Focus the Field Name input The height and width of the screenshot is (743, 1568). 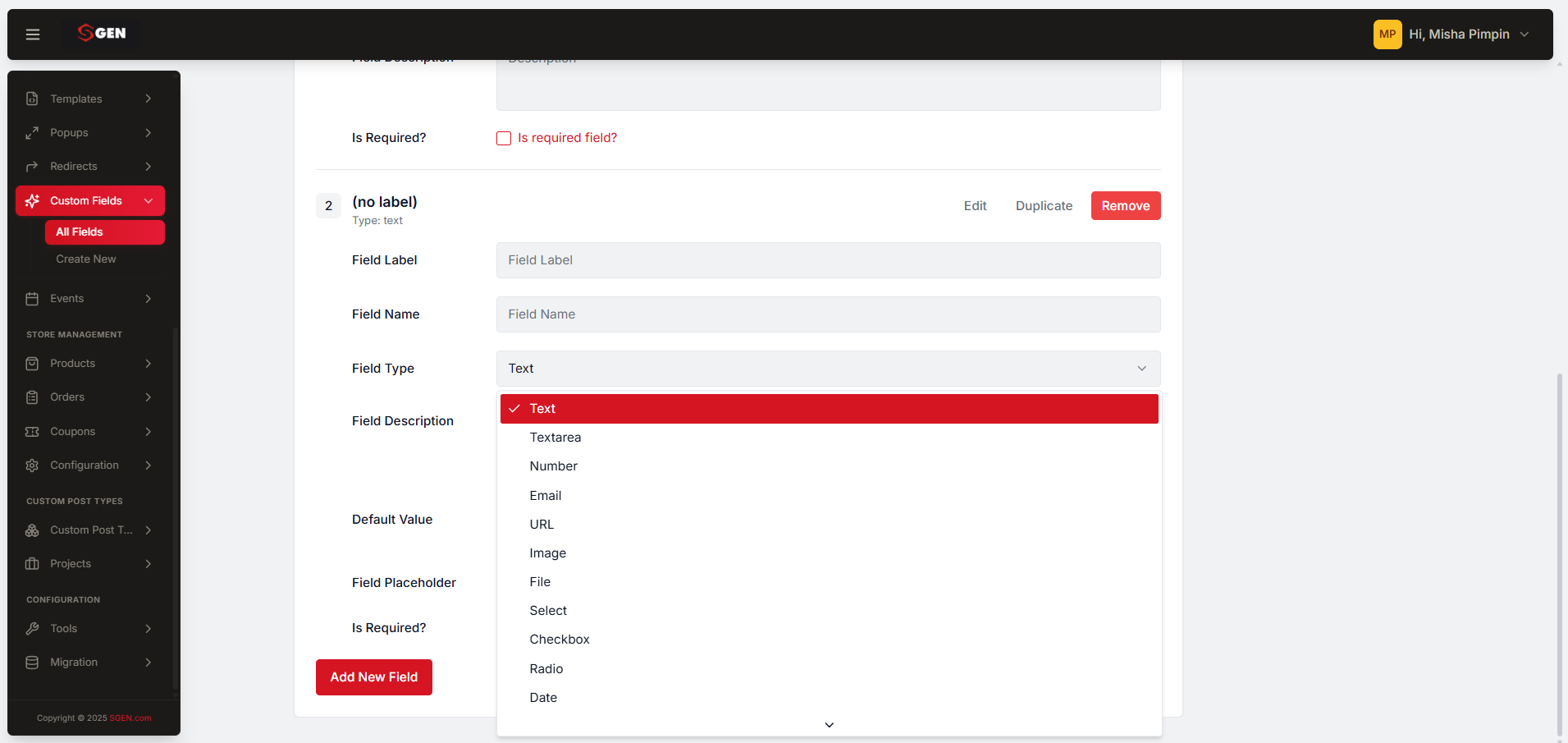(828, 314)
